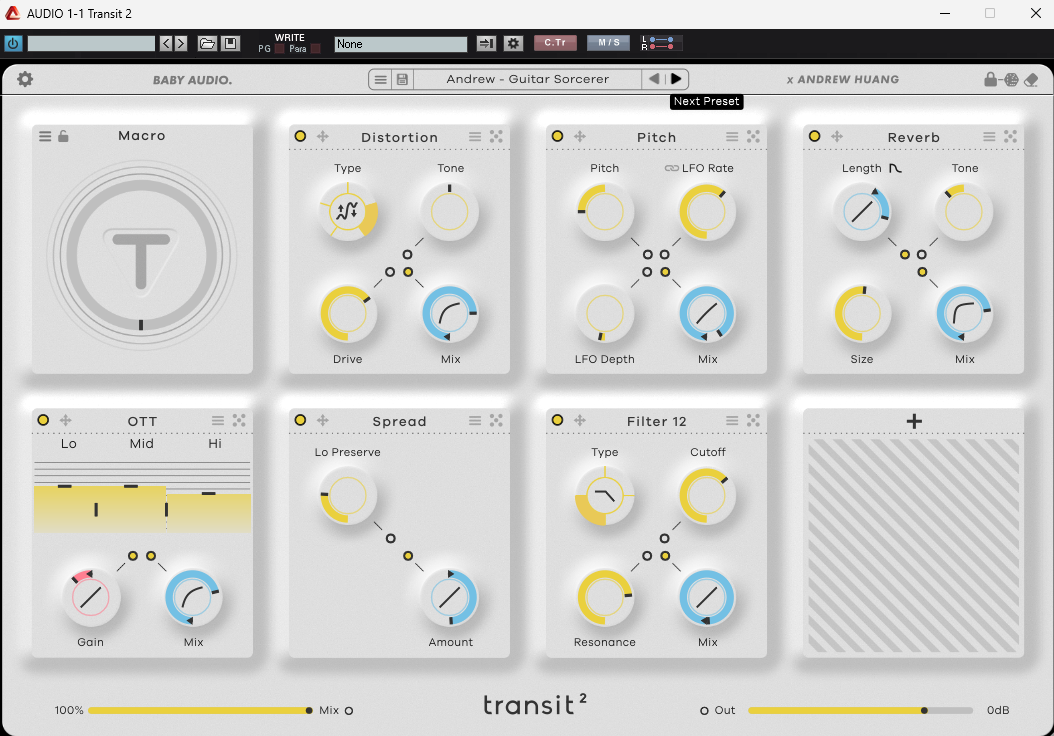Screen dimensions: 1054x736
Task: Open the Spread module menu
Action: point(475,420)
